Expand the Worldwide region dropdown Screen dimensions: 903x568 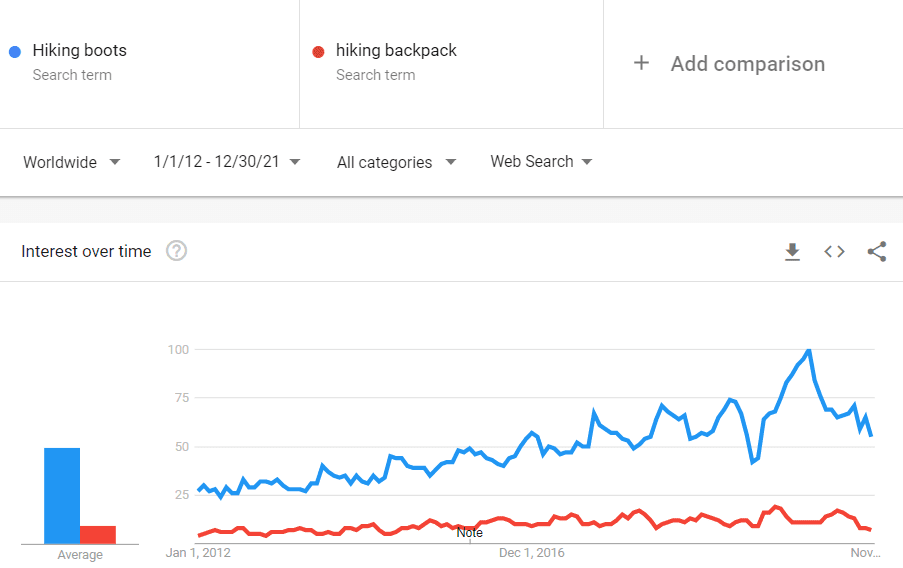click(x=72, y=162)
